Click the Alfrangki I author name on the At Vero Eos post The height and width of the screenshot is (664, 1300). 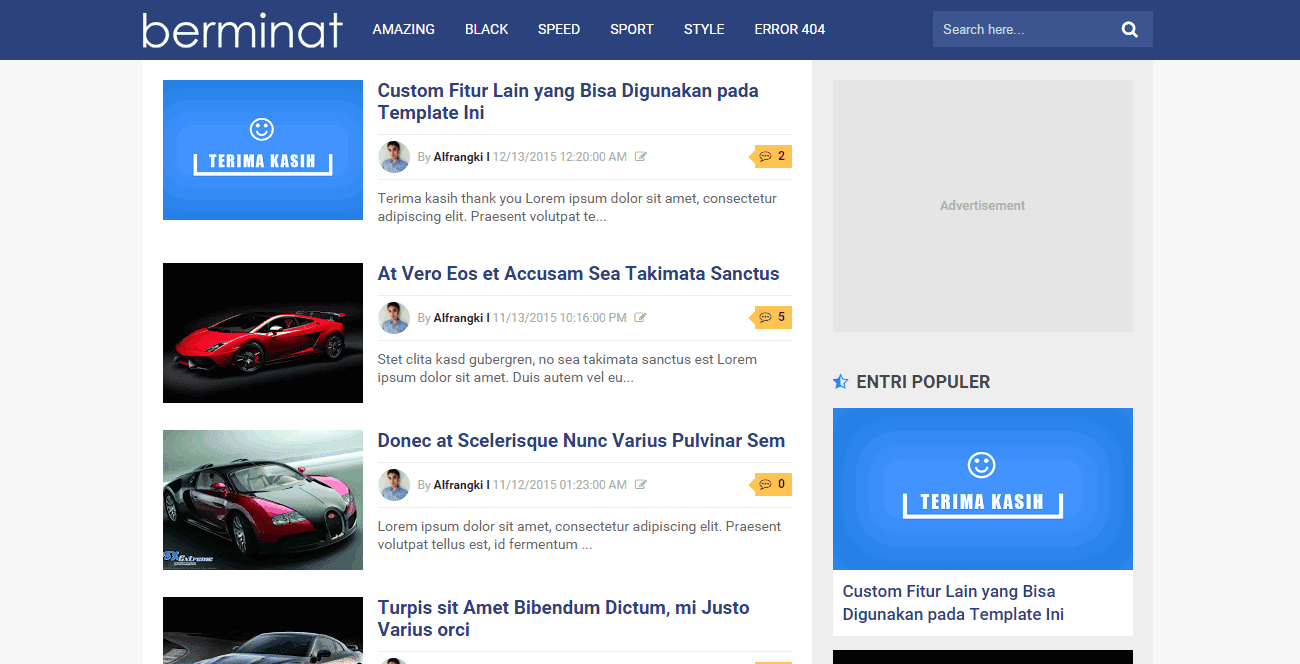461,318
